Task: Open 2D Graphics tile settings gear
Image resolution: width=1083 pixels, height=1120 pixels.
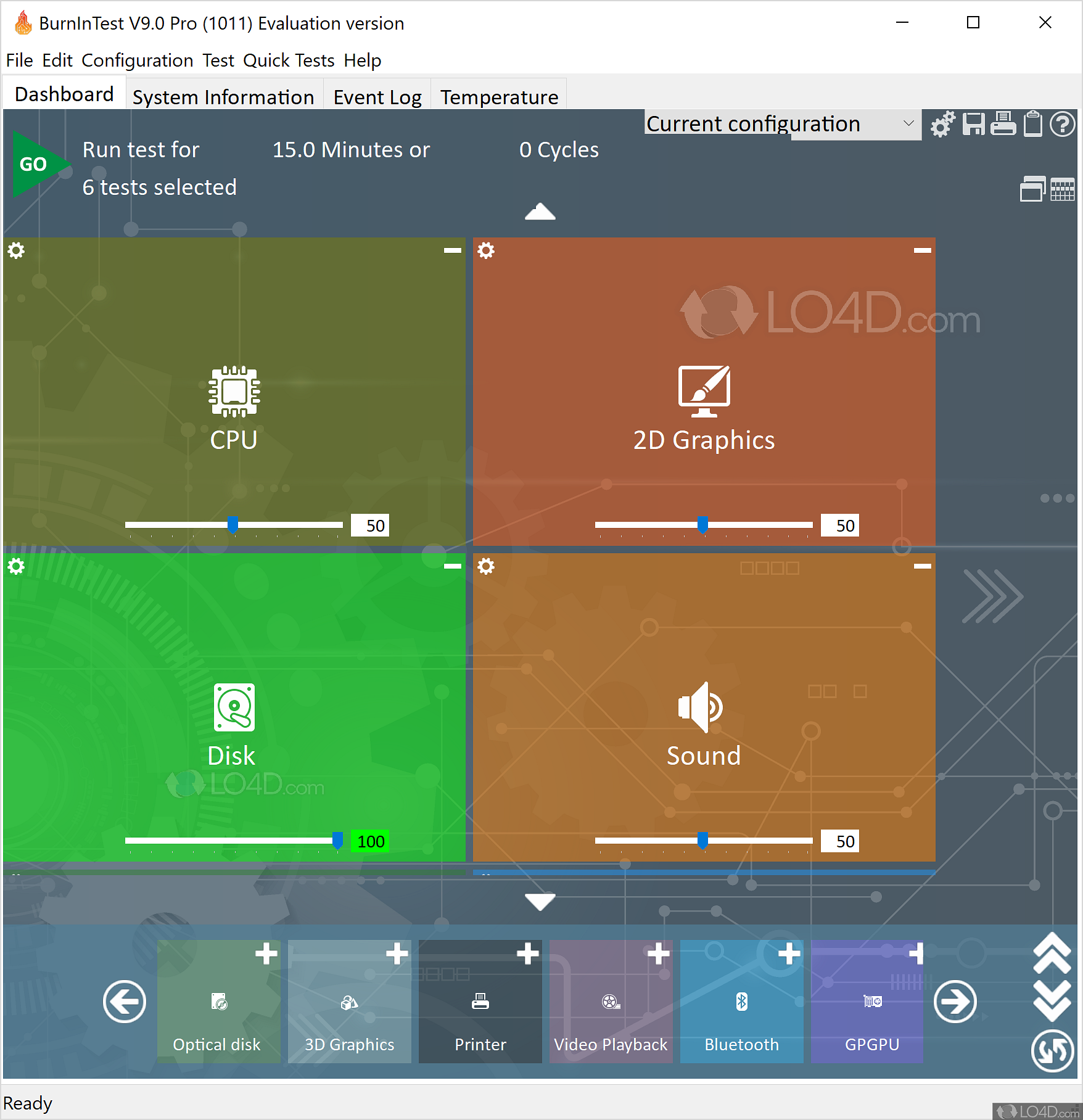Action: pos(486,250)
